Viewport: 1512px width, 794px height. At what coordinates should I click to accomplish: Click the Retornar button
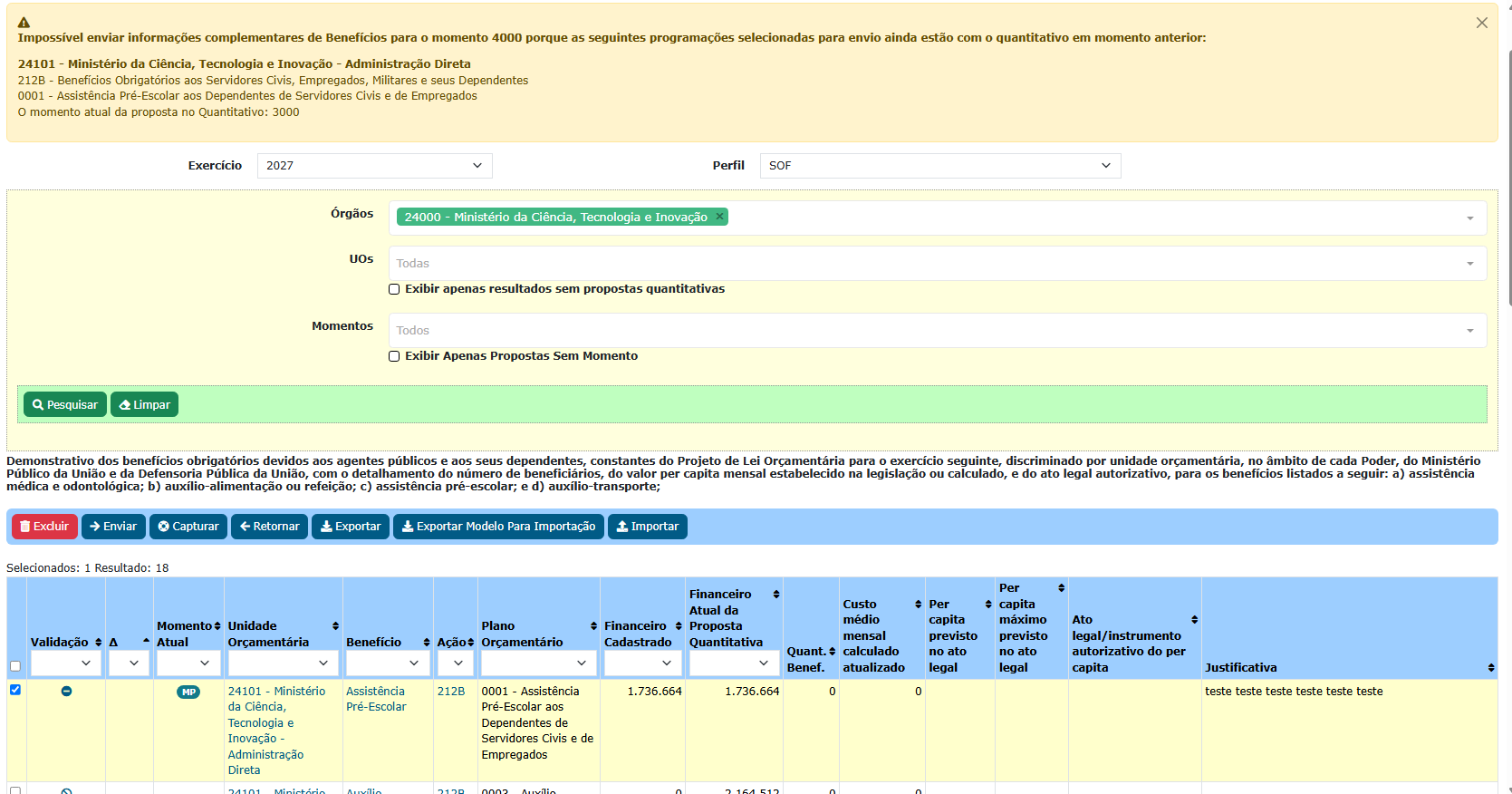click(x=269, y=527)
